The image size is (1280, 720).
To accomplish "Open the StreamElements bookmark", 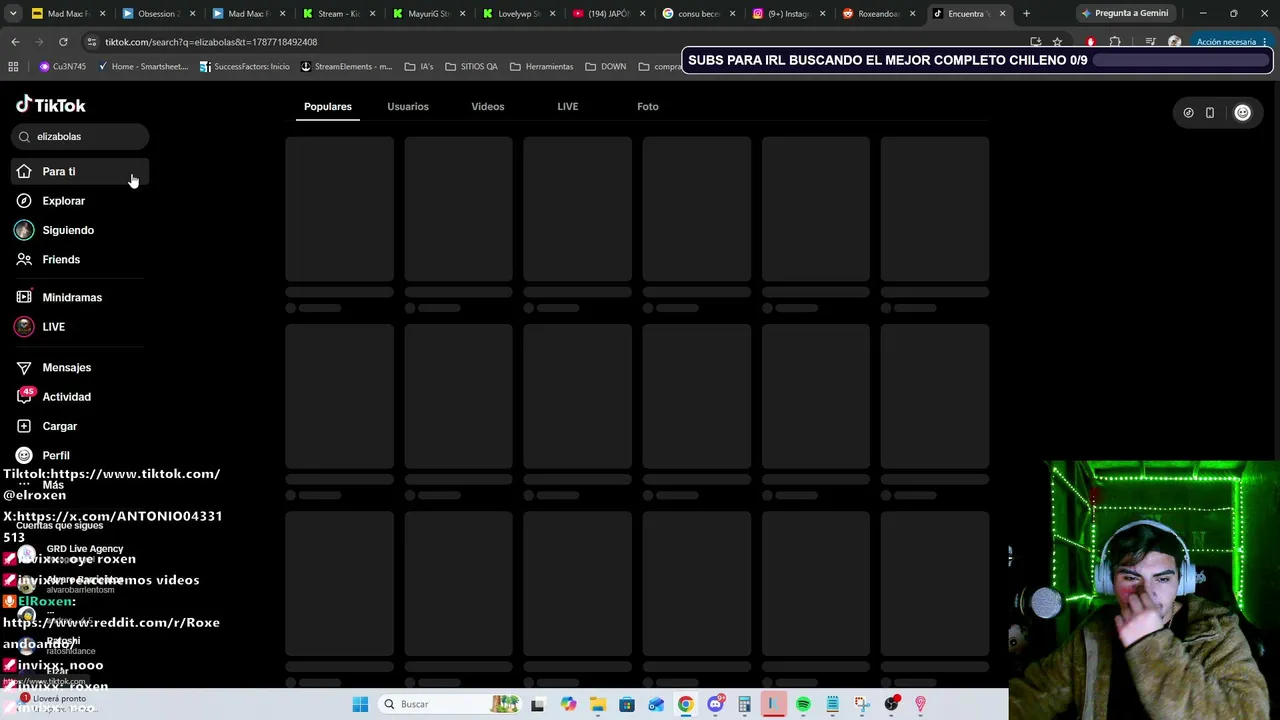I will point(347,67).
